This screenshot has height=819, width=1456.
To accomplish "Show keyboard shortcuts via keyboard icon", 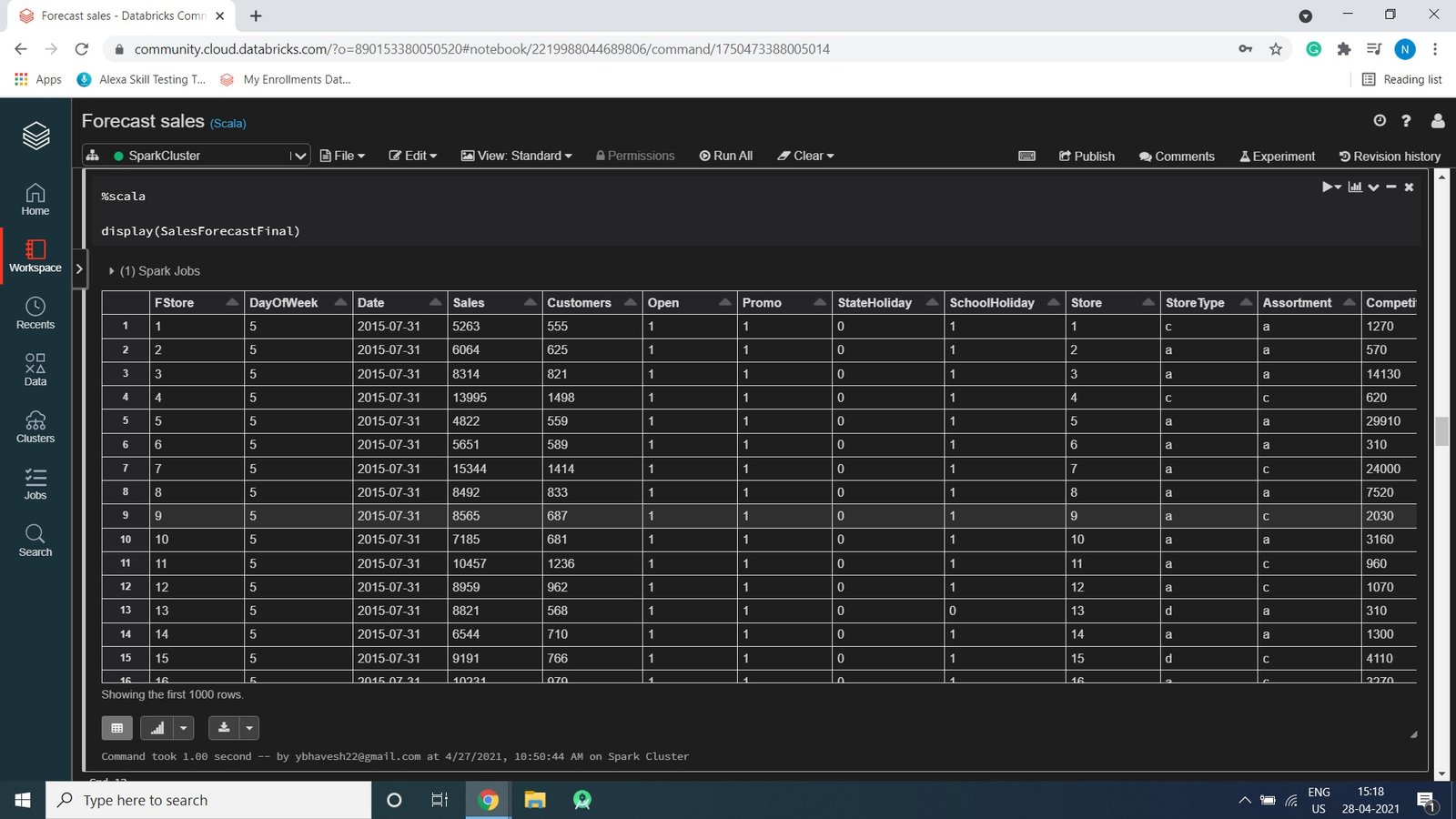I will (1026, 156).
